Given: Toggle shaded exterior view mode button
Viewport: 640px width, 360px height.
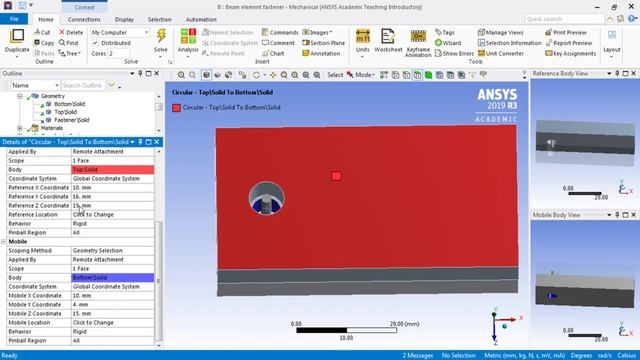Looking at the screenshot, I should pyautogui.click(x=207, y=75).
